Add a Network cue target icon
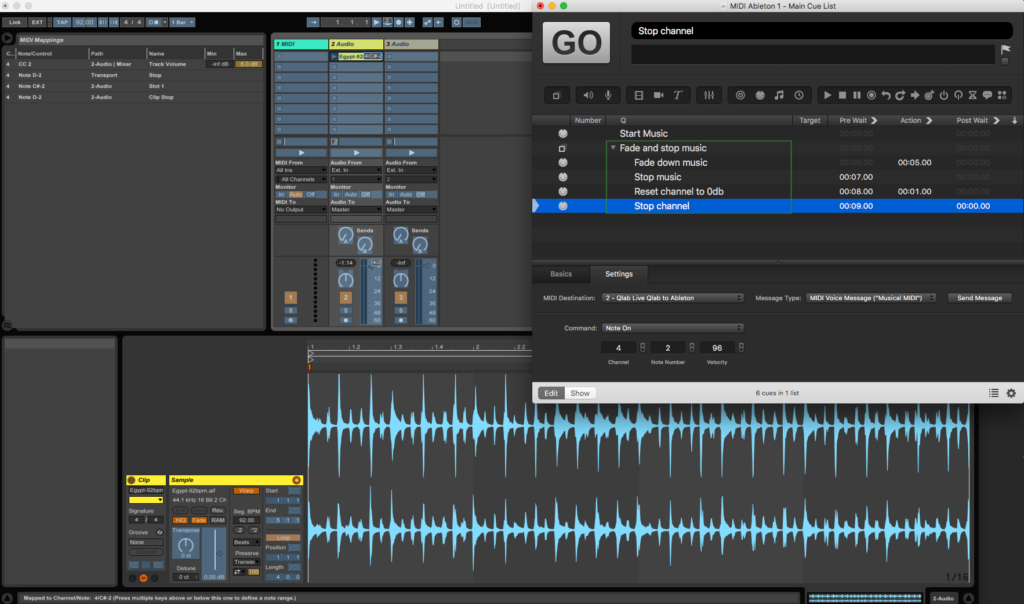Screen dimensions: 1024x604 point(740,95)
